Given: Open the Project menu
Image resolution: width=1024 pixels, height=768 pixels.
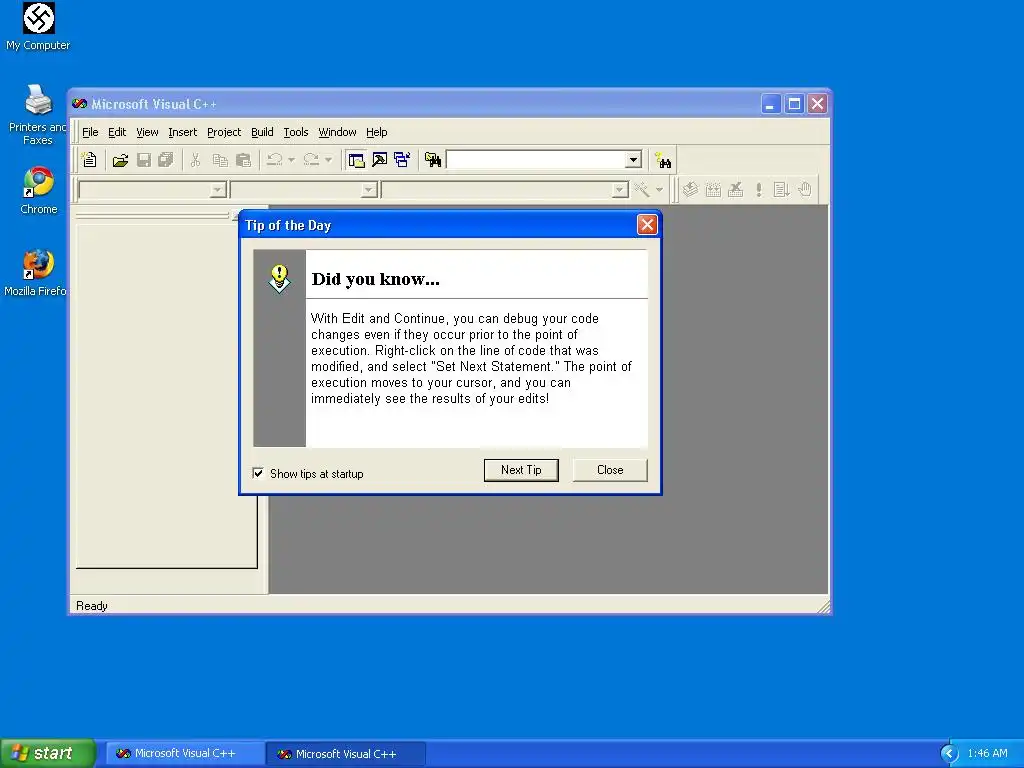Looking at the screenshot, I should tap(224, 132).
